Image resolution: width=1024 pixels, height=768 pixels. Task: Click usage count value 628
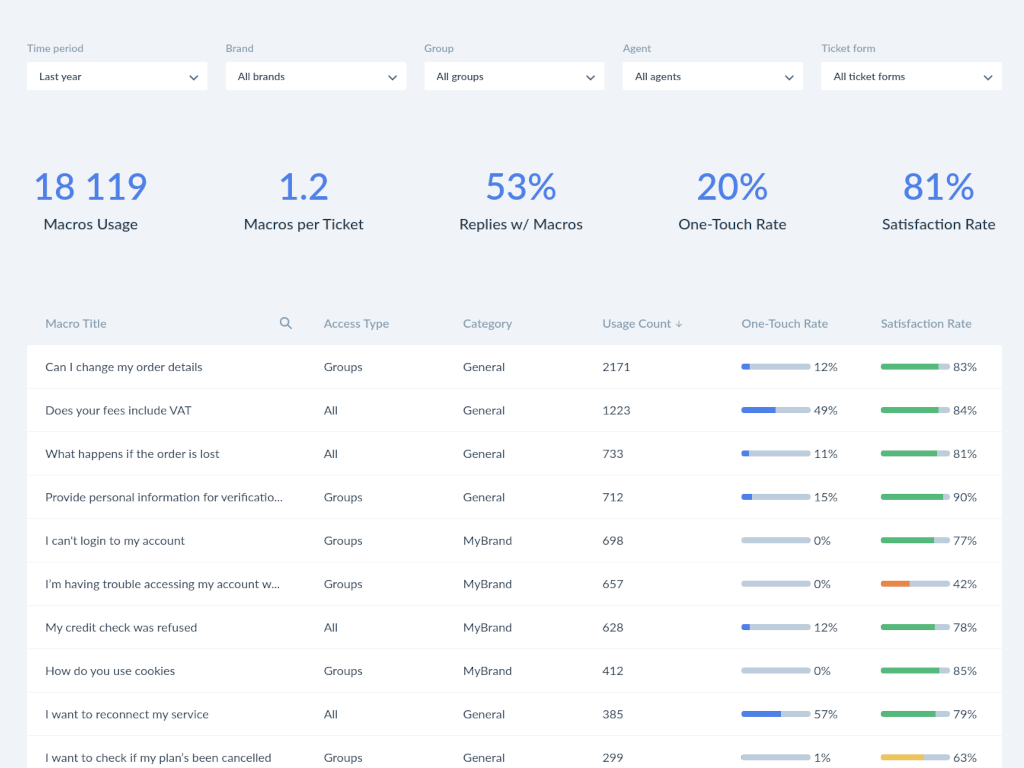click(x=613, y=628)
